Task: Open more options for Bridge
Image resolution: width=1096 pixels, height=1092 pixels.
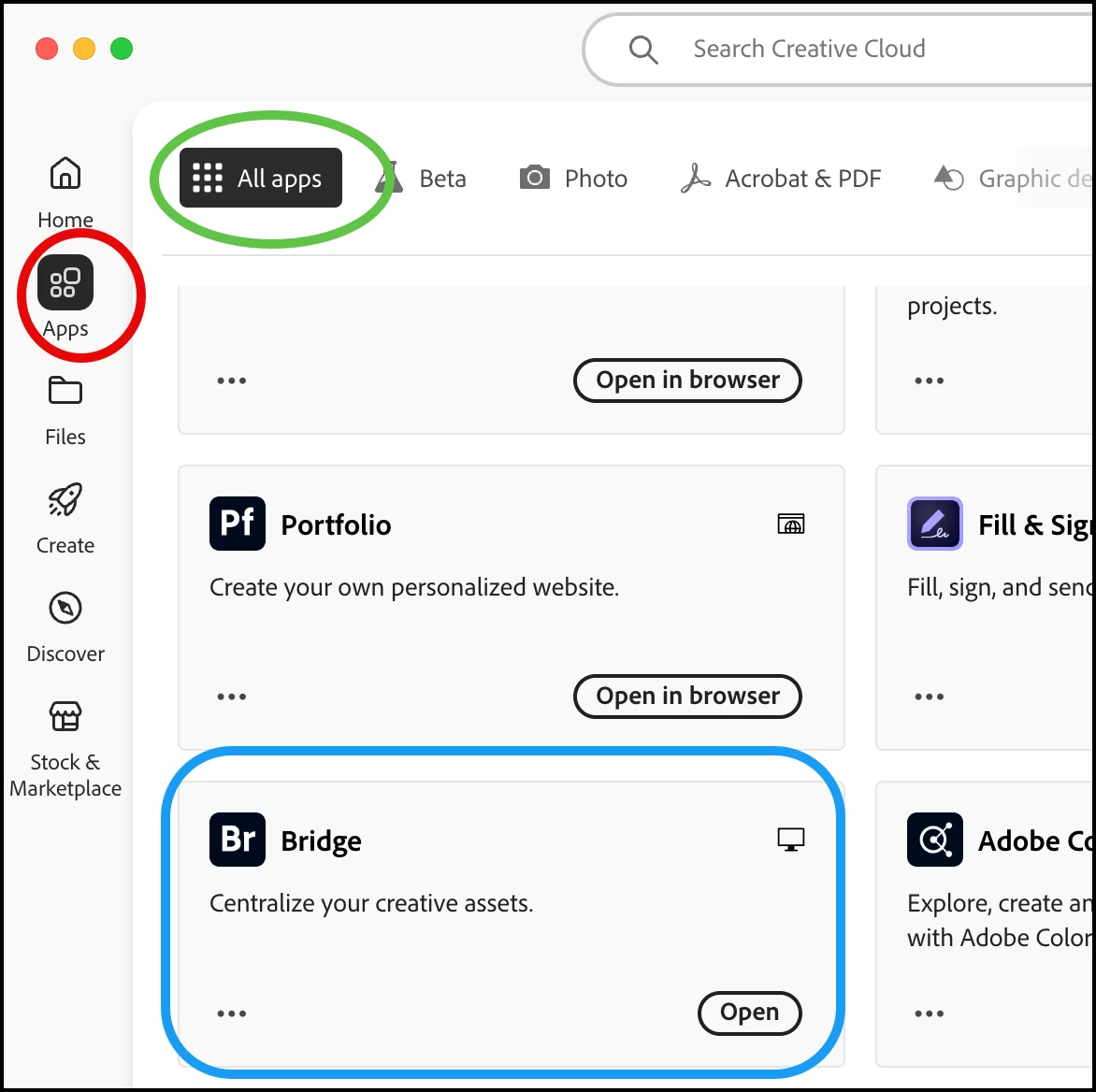Action: (x=231, y=1013)
